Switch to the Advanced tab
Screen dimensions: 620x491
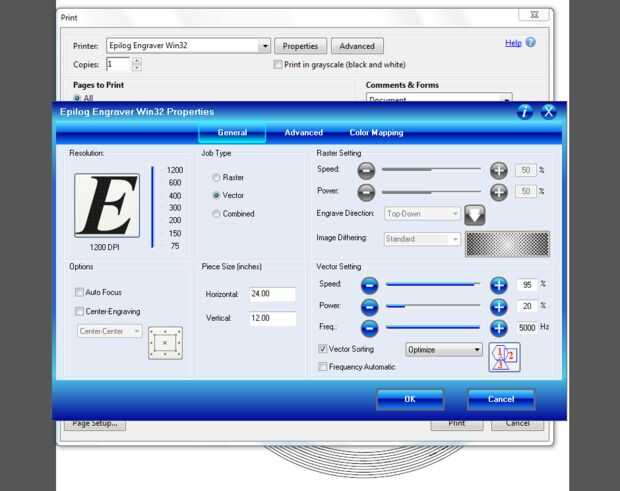(x=304, y=133)
